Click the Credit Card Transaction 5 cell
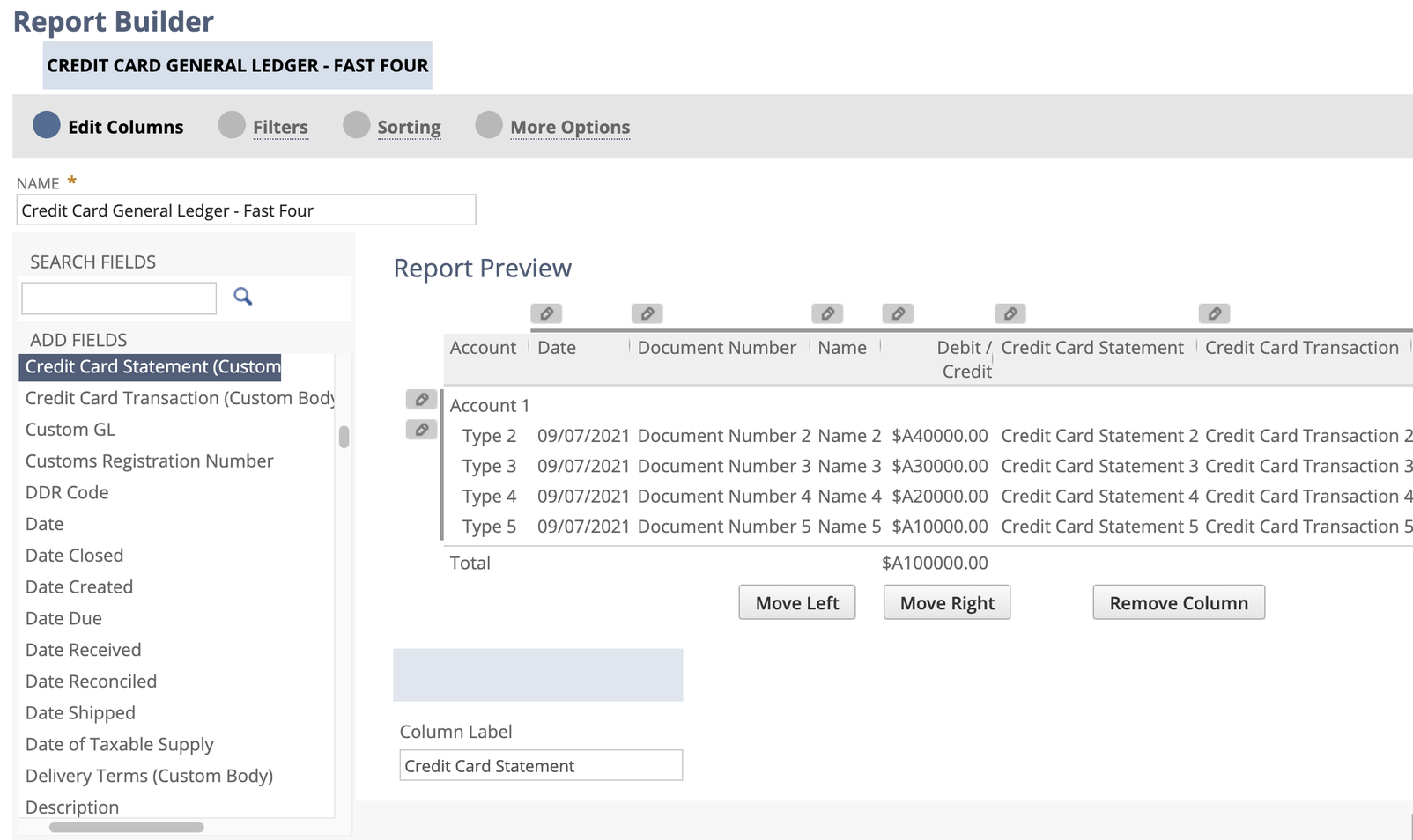This screenshot has width=1413, height=840. tap(1308, 527)
